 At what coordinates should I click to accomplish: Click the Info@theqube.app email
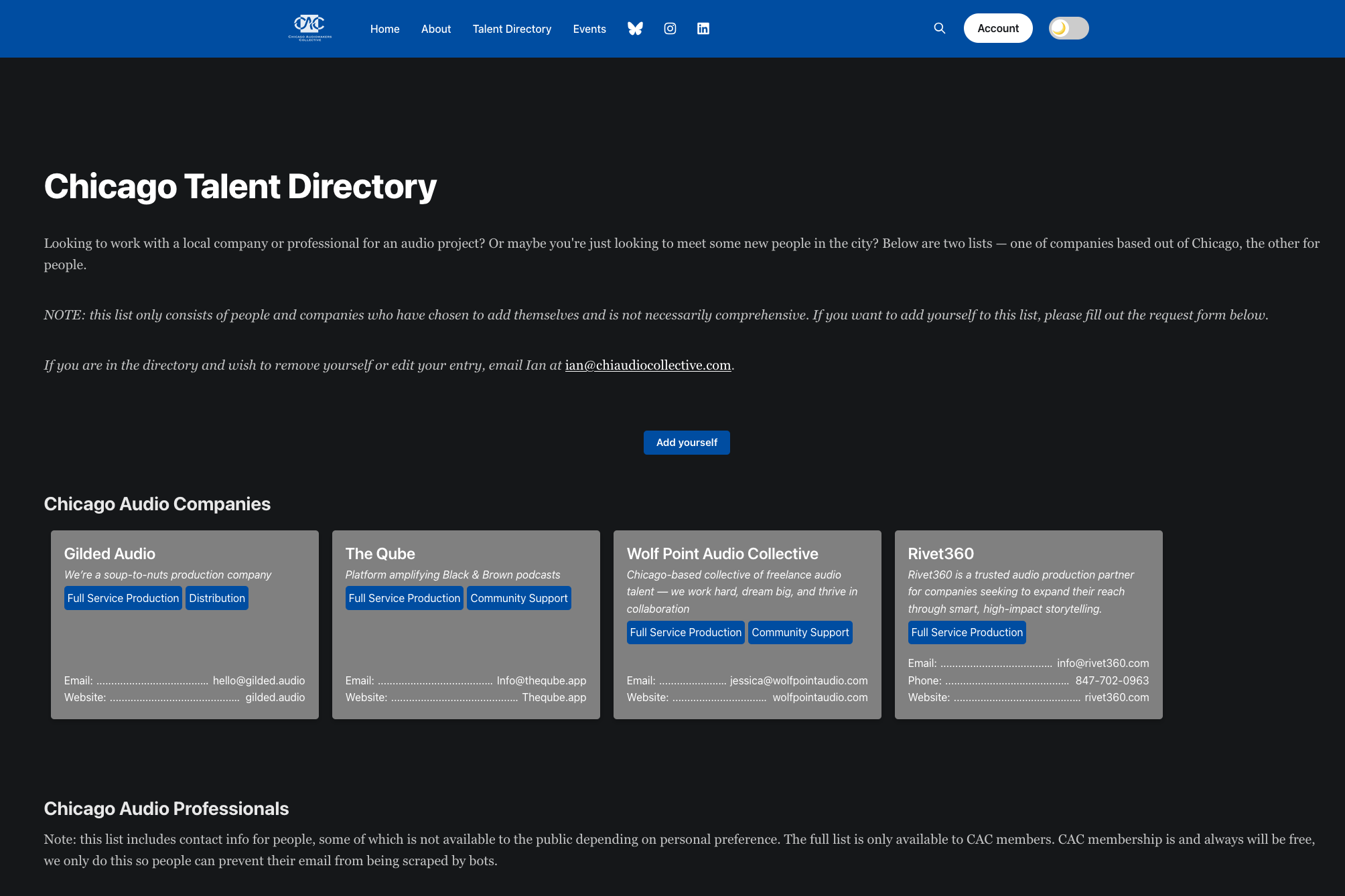pos(541,680)
